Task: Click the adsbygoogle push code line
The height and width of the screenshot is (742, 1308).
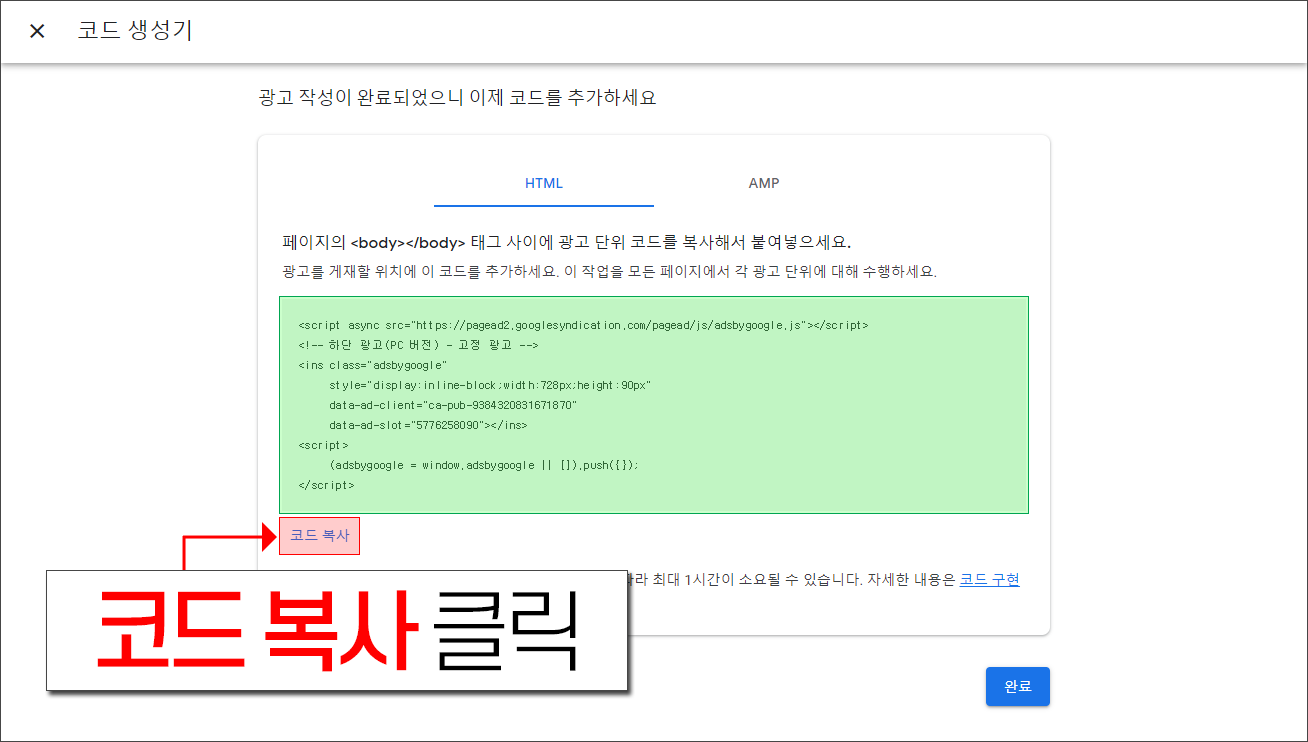Action: coord(483,465)
